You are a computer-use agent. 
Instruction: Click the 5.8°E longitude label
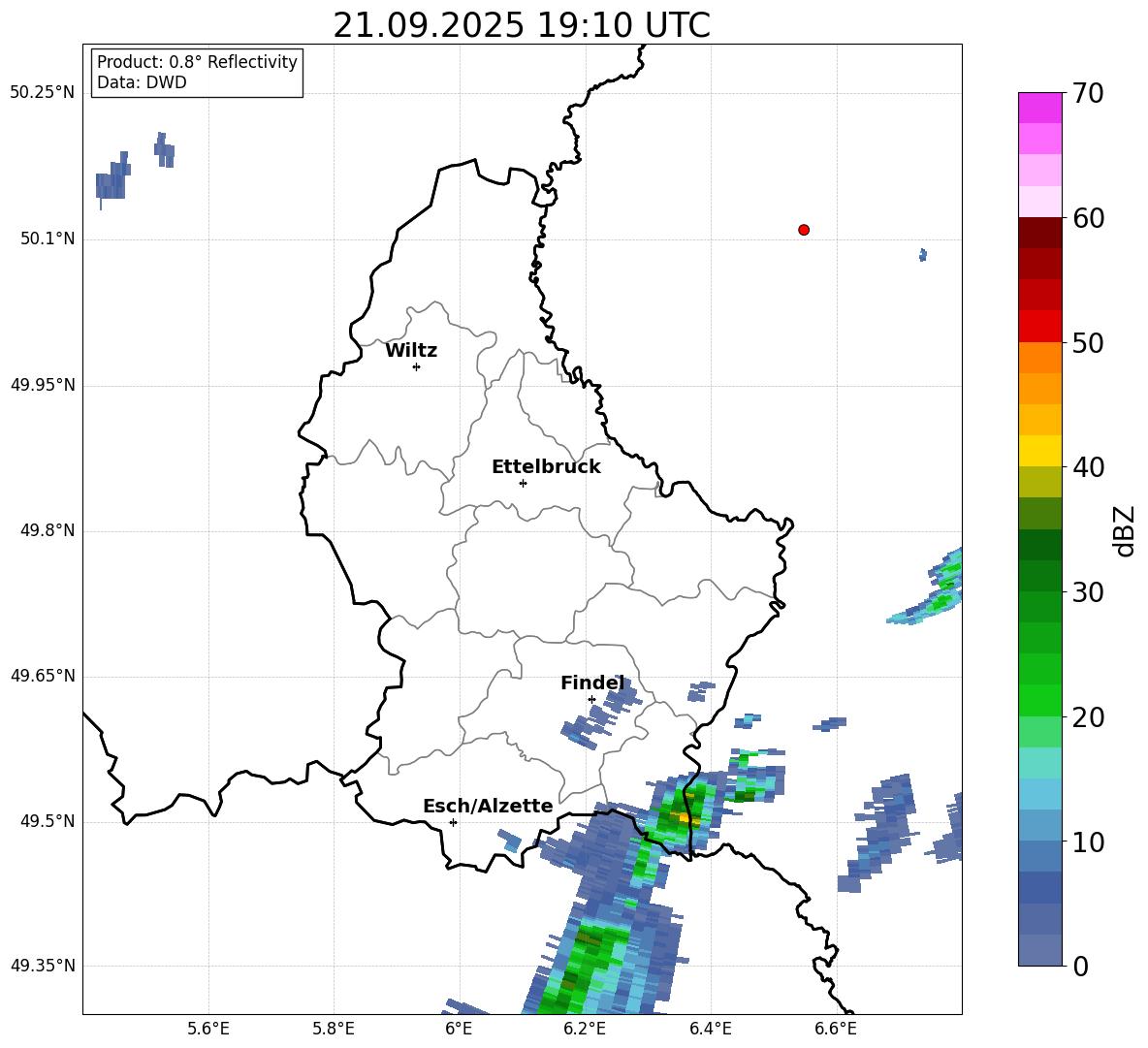click(x=334, y=1029)
